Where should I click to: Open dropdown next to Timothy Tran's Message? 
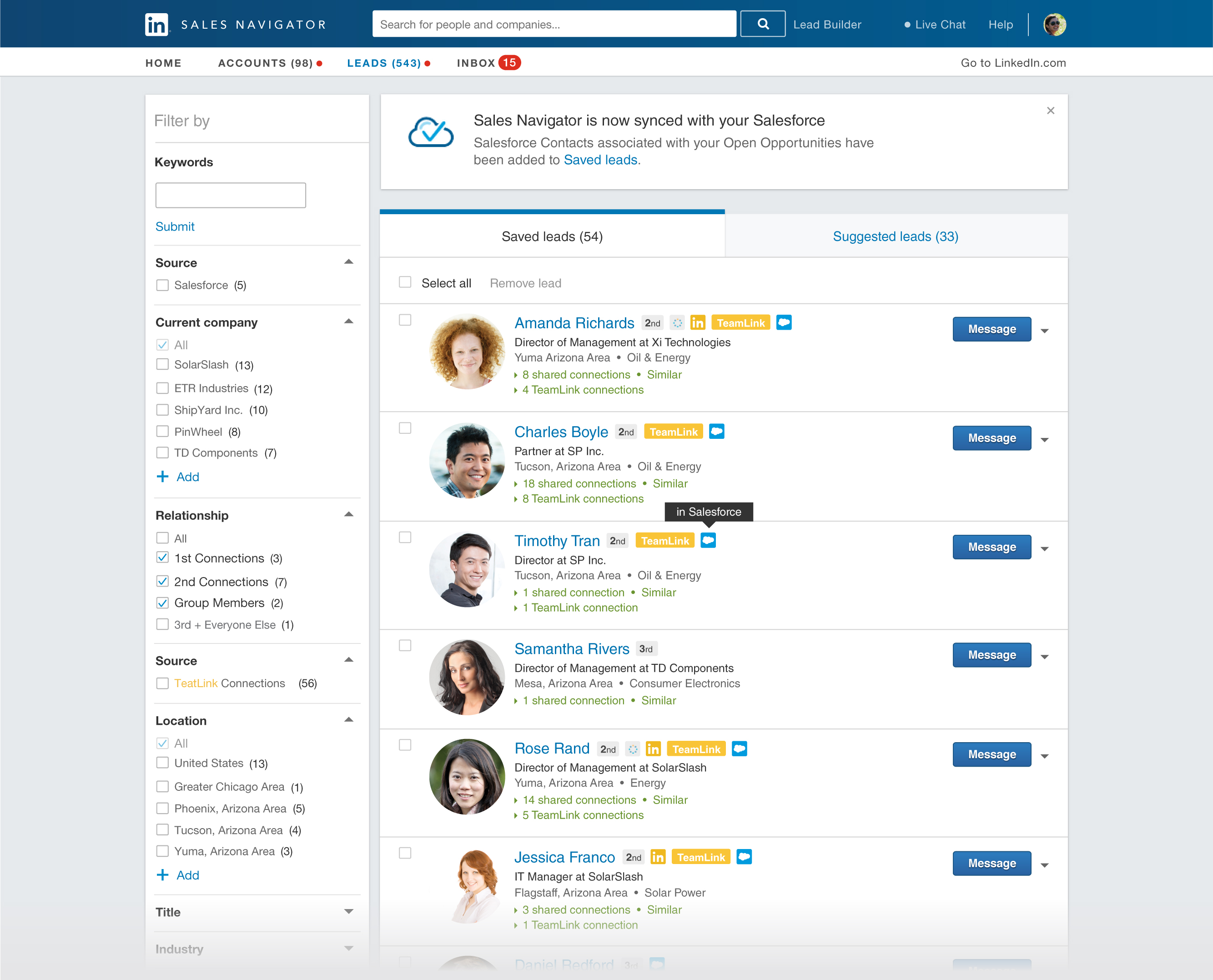1045,549
